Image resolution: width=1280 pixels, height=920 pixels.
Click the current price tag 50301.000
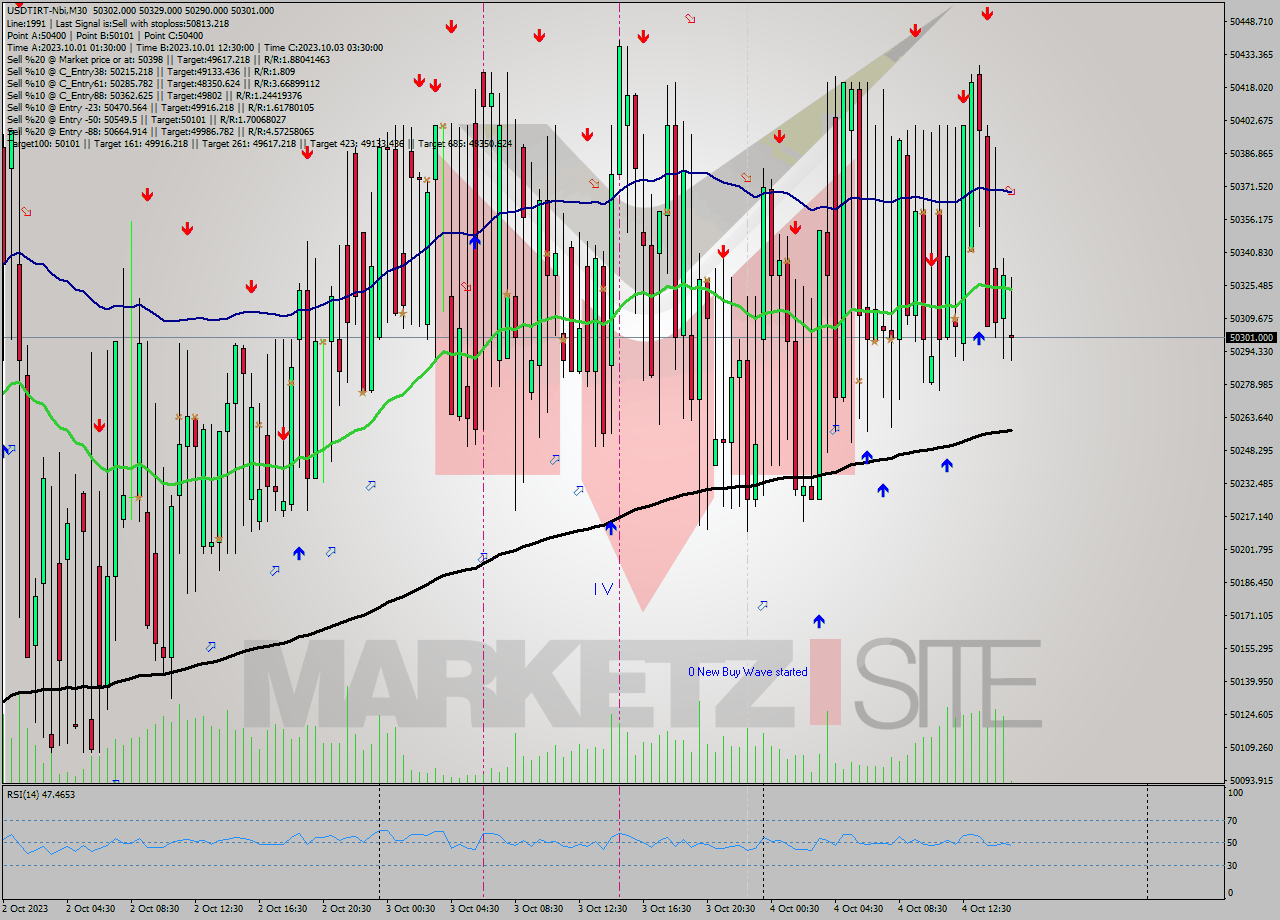1251,338
